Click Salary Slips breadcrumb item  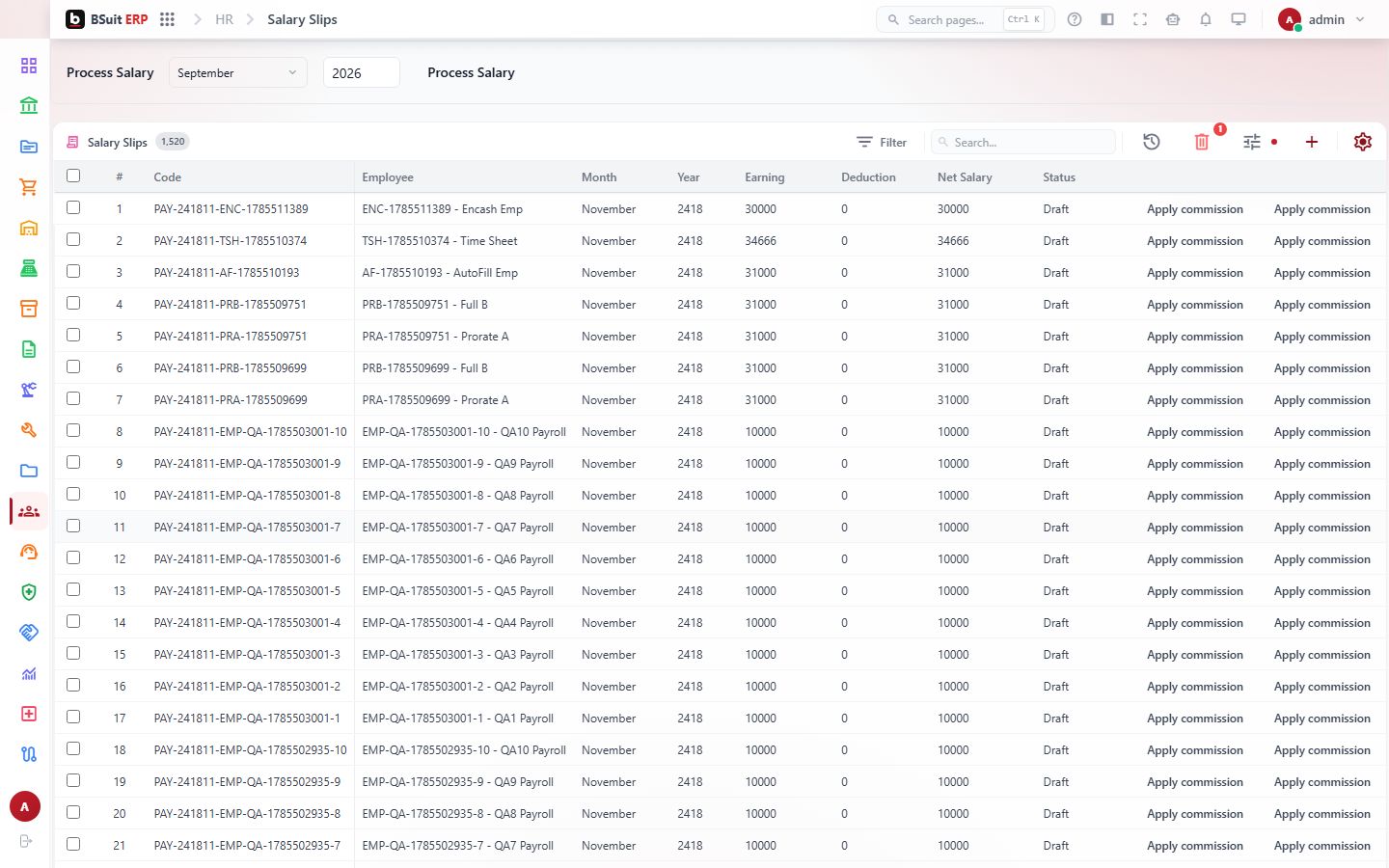302,19
